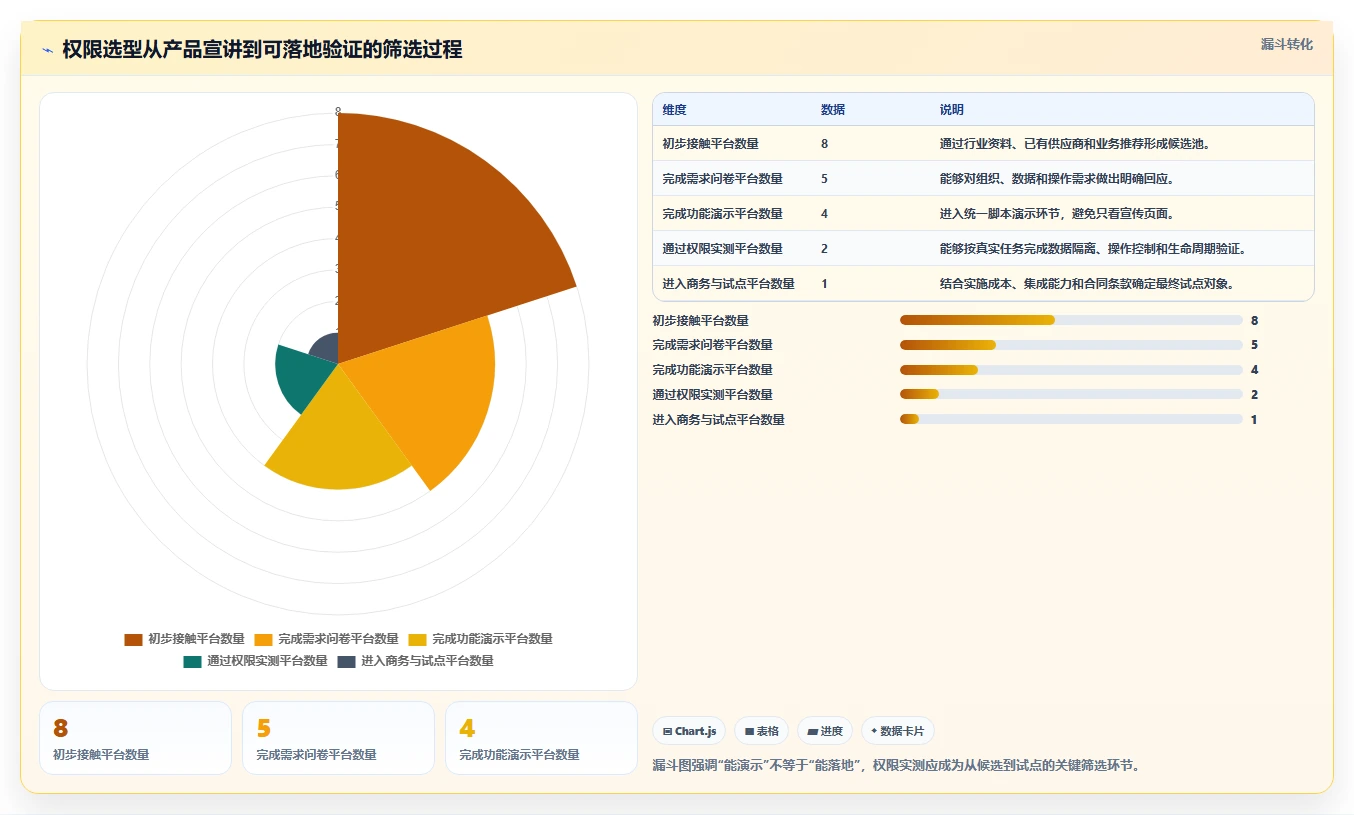Click the 说明 column header
Image resolution: width=1354 pixels, height=815 pixels.
(x=952, y=110)
